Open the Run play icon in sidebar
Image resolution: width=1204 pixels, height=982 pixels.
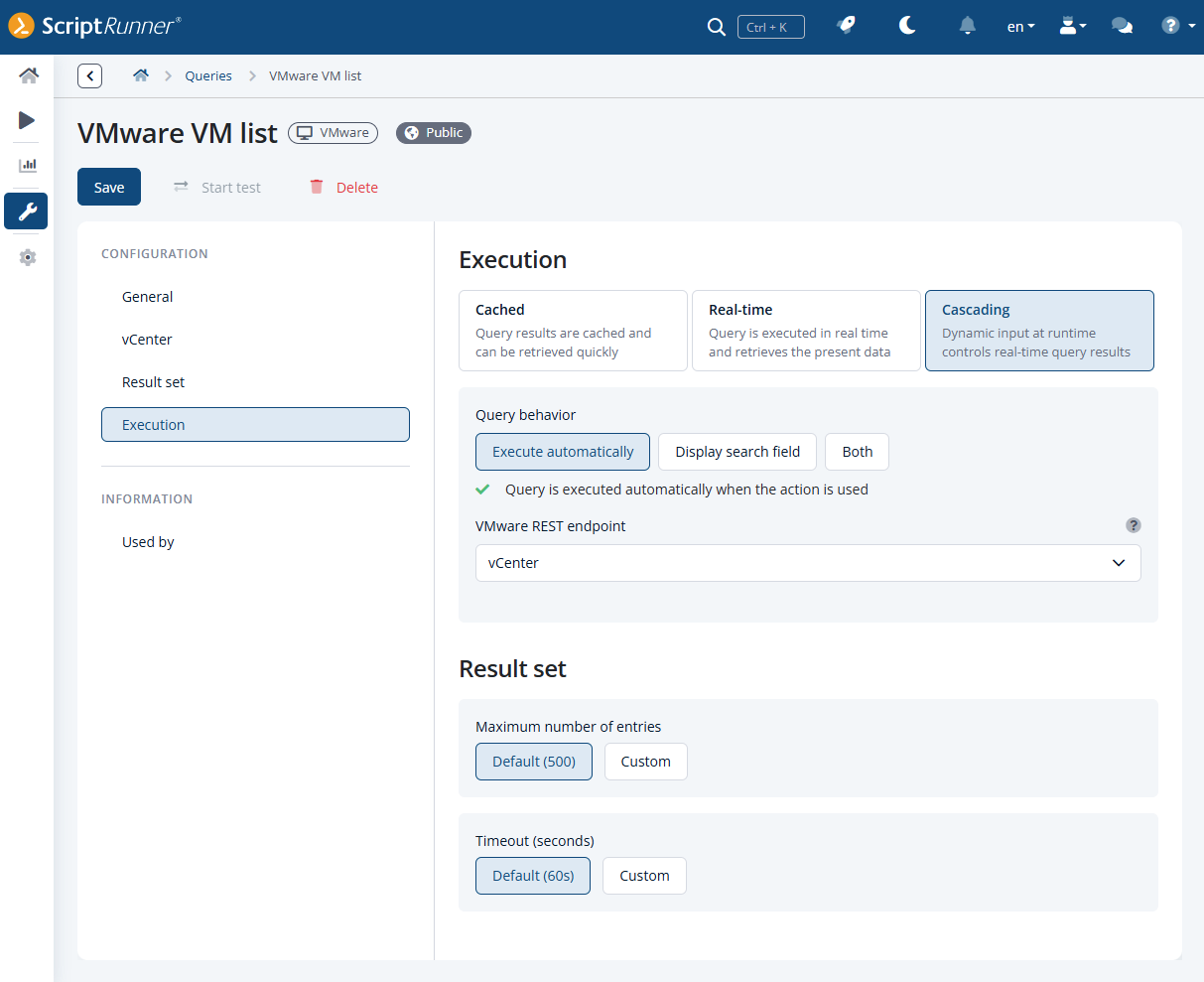pyautogui.click(x=27, y=120)
